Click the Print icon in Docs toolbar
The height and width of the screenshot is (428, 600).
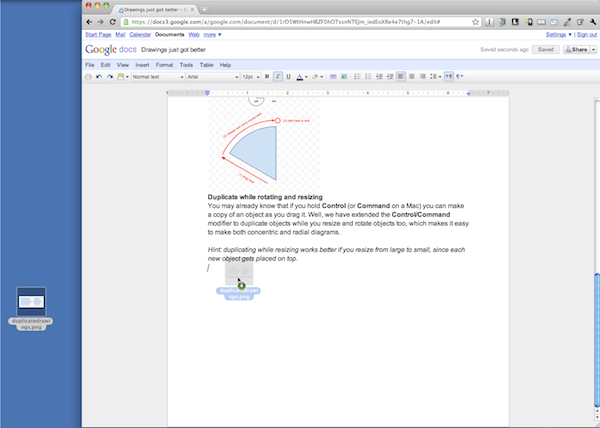(x=89, y=76)
